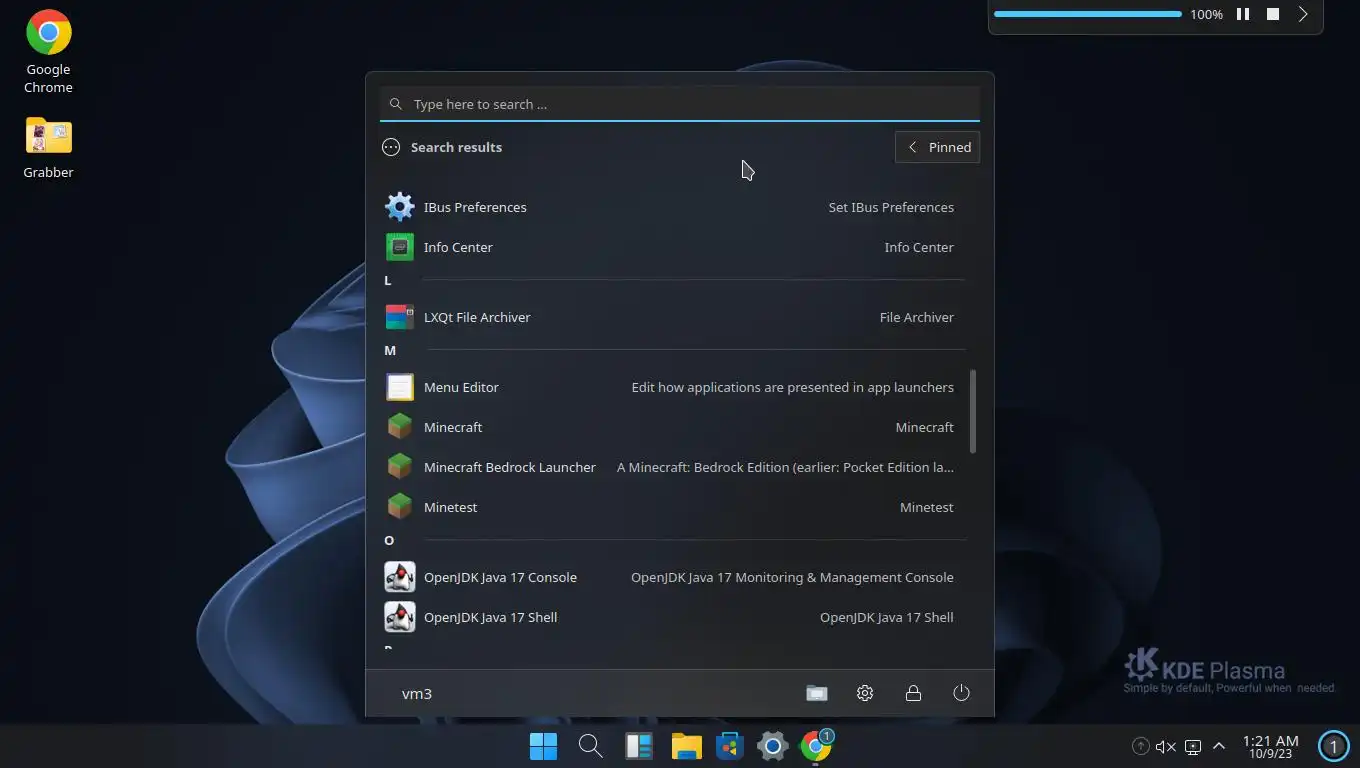Launch Menu Editor icon
The height and width of the screenshot is (768, 1360).
coord(400,387)
